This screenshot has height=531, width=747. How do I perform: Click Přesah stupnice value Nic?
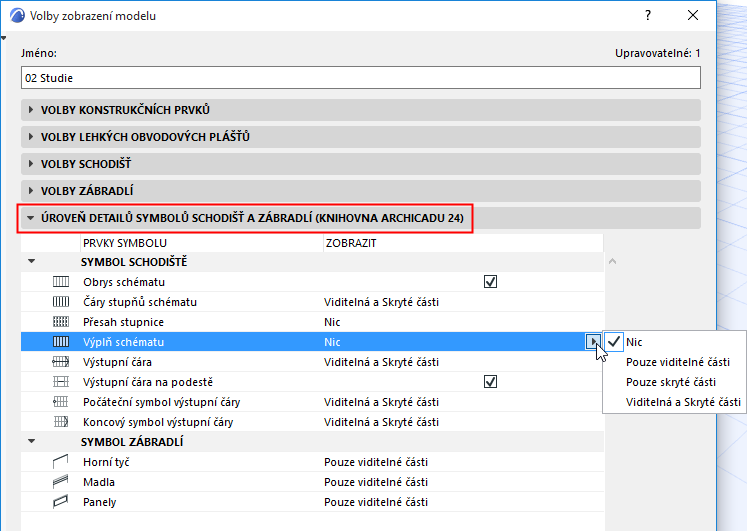click(x=332, y=322)
